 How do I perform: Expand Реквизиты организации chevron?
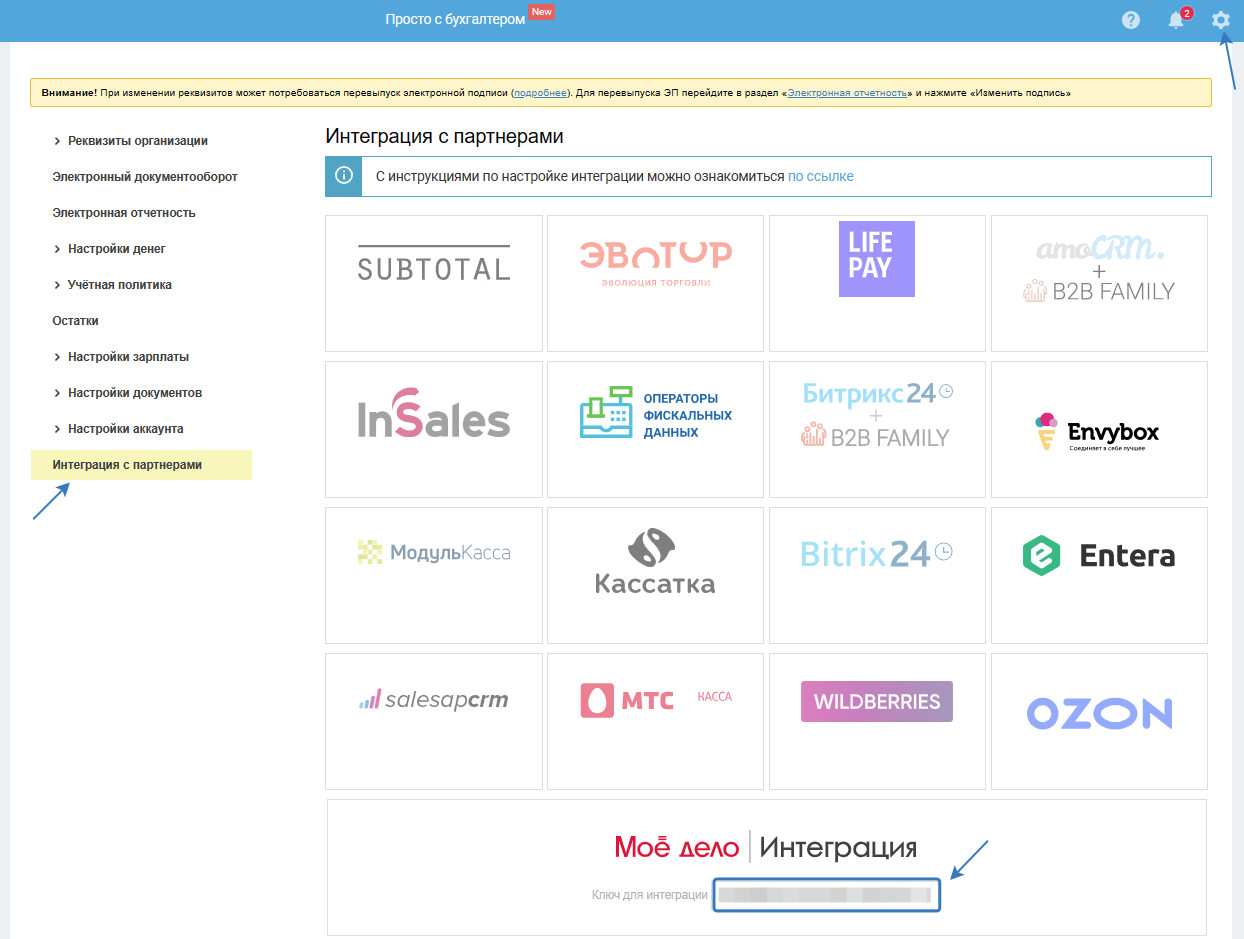tap(57, 141)
